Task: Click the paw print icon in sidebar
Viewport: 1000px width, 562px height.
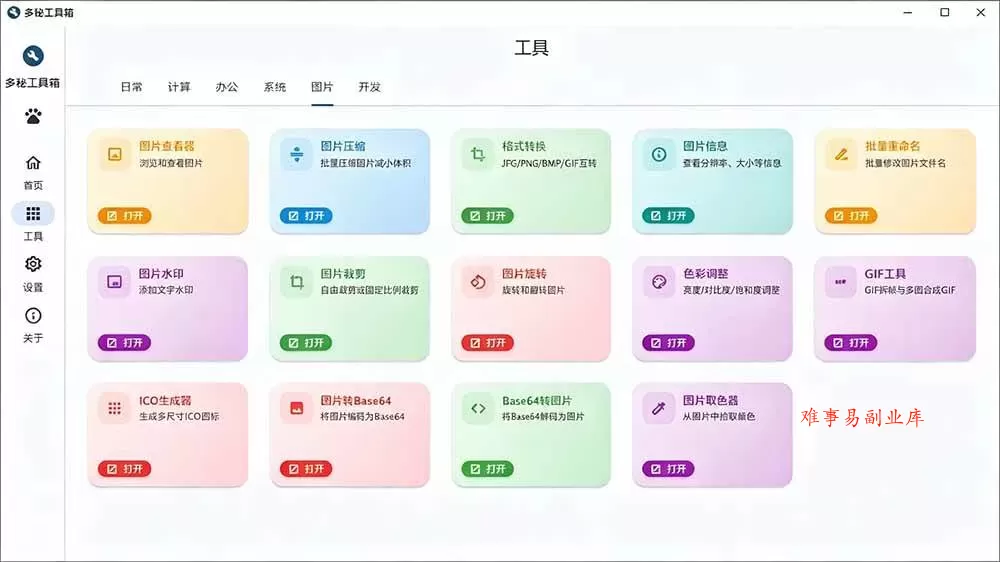Action: [33, 116]
